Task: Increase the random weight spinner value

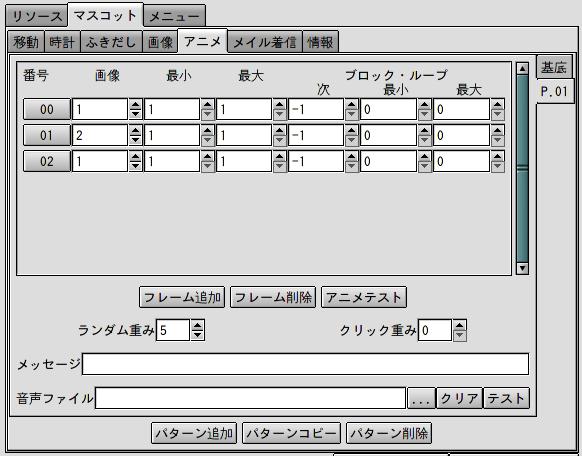Action: 198,325
